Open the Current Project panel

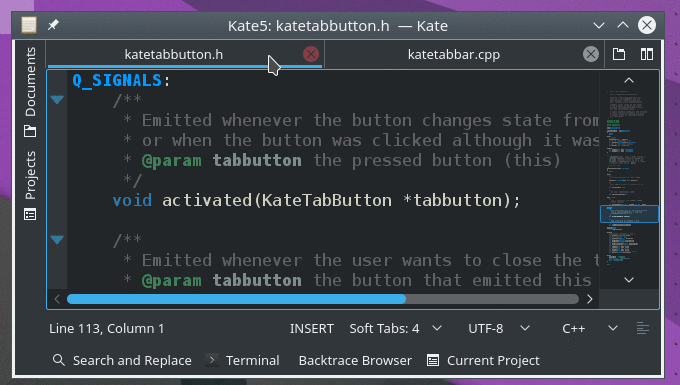click(x=483, y=360)
